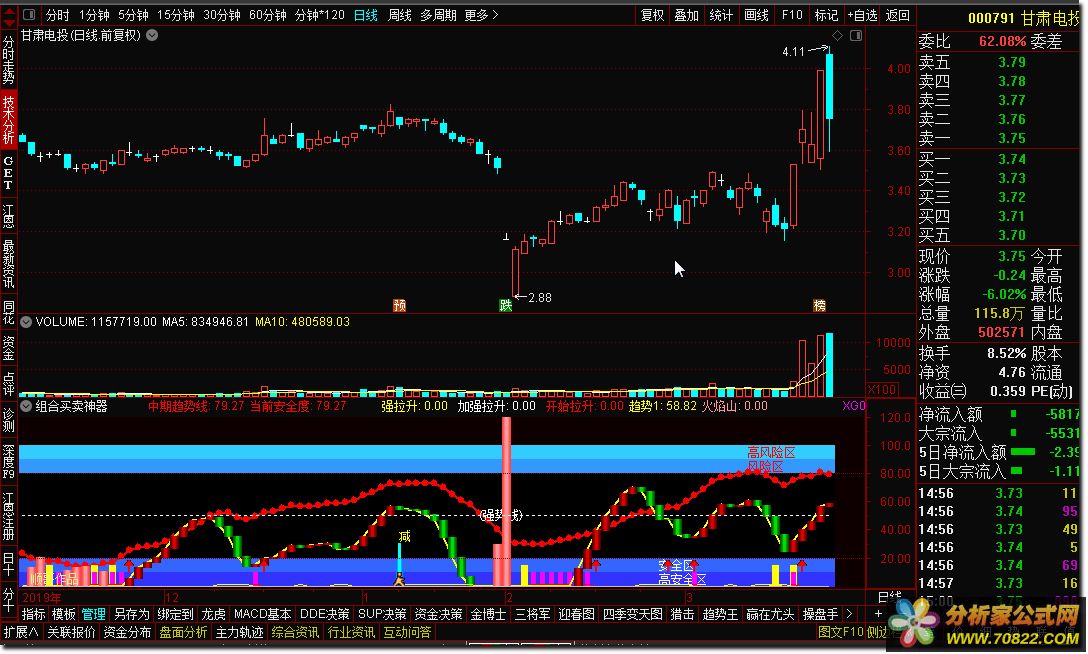Click the 榜 marker icon on the chart
The image size is (1088, 654).
(x=820, y=304)
